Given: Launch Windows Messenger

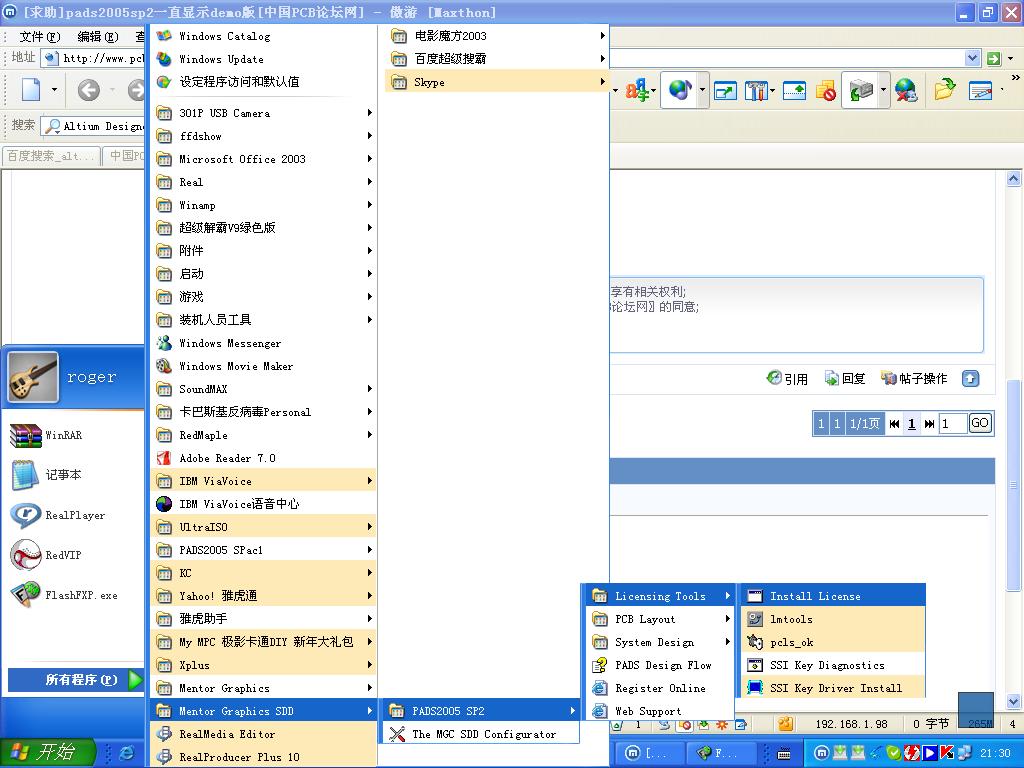Looking at the screenshot, I should point(264,343).
